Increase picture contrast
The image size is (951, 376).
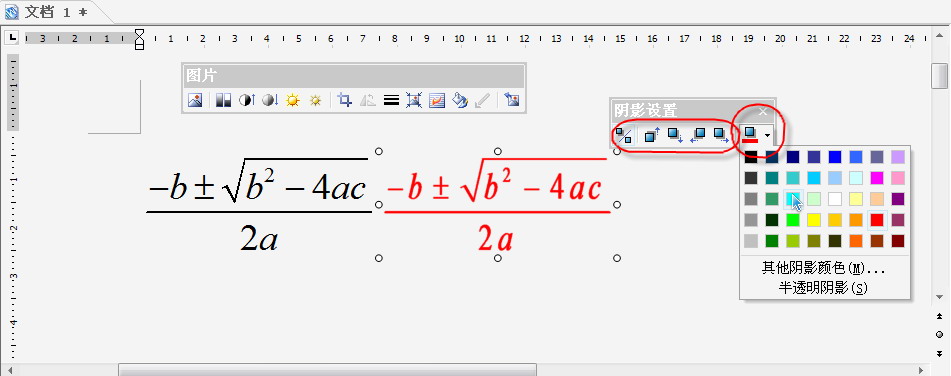click(x=246, y=100)
